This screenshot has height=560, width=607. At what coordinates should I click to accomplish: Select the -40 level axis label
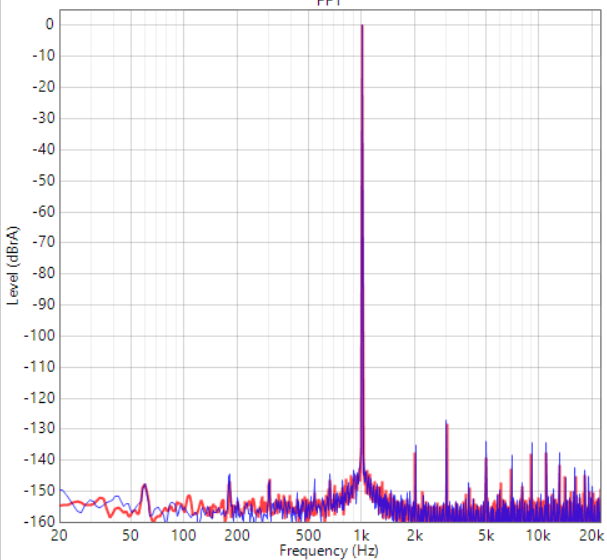pyautogui.click(x=44, y=149)
